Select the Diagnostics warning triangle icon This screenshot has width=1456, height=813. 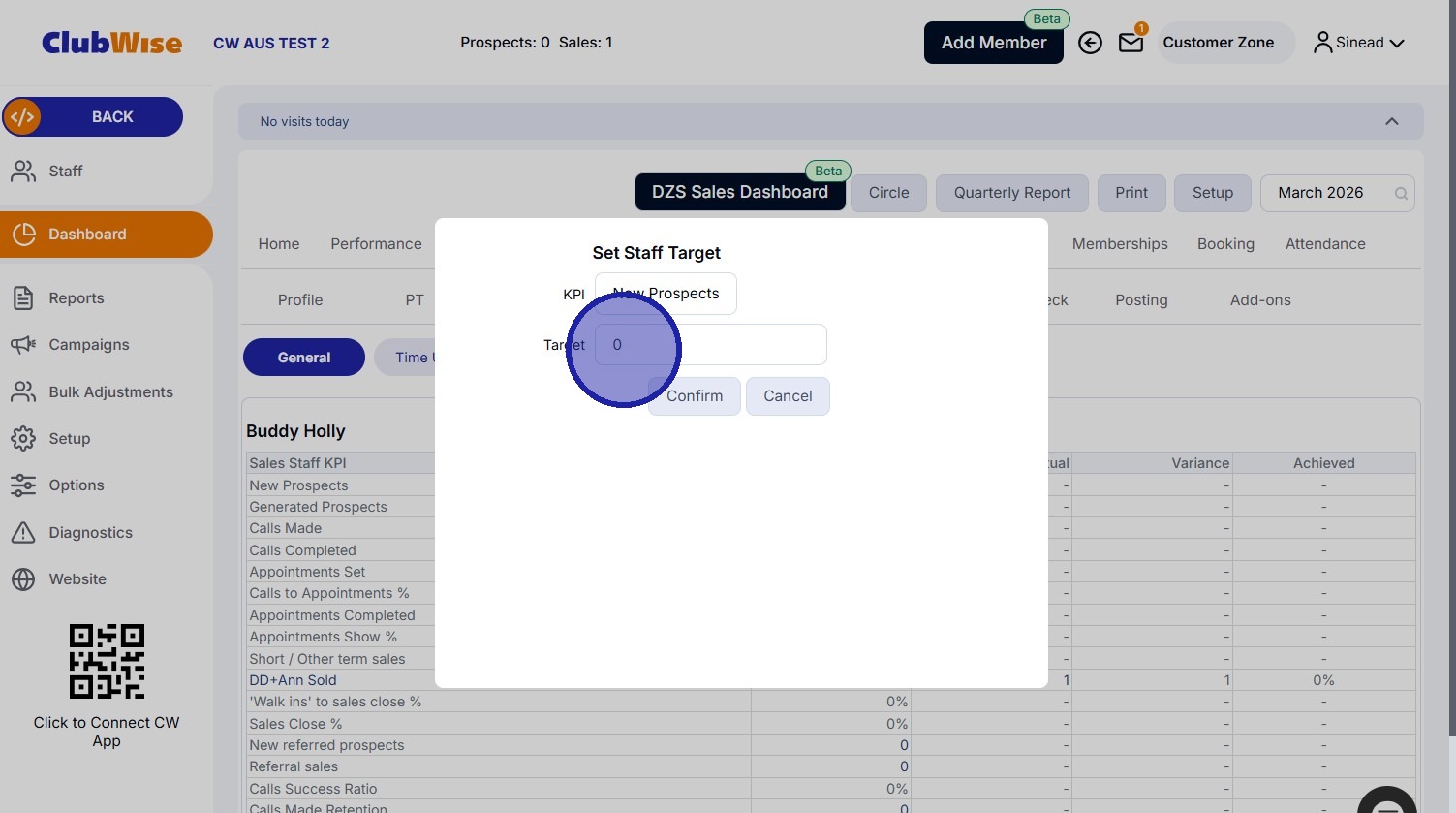[23, 533]
